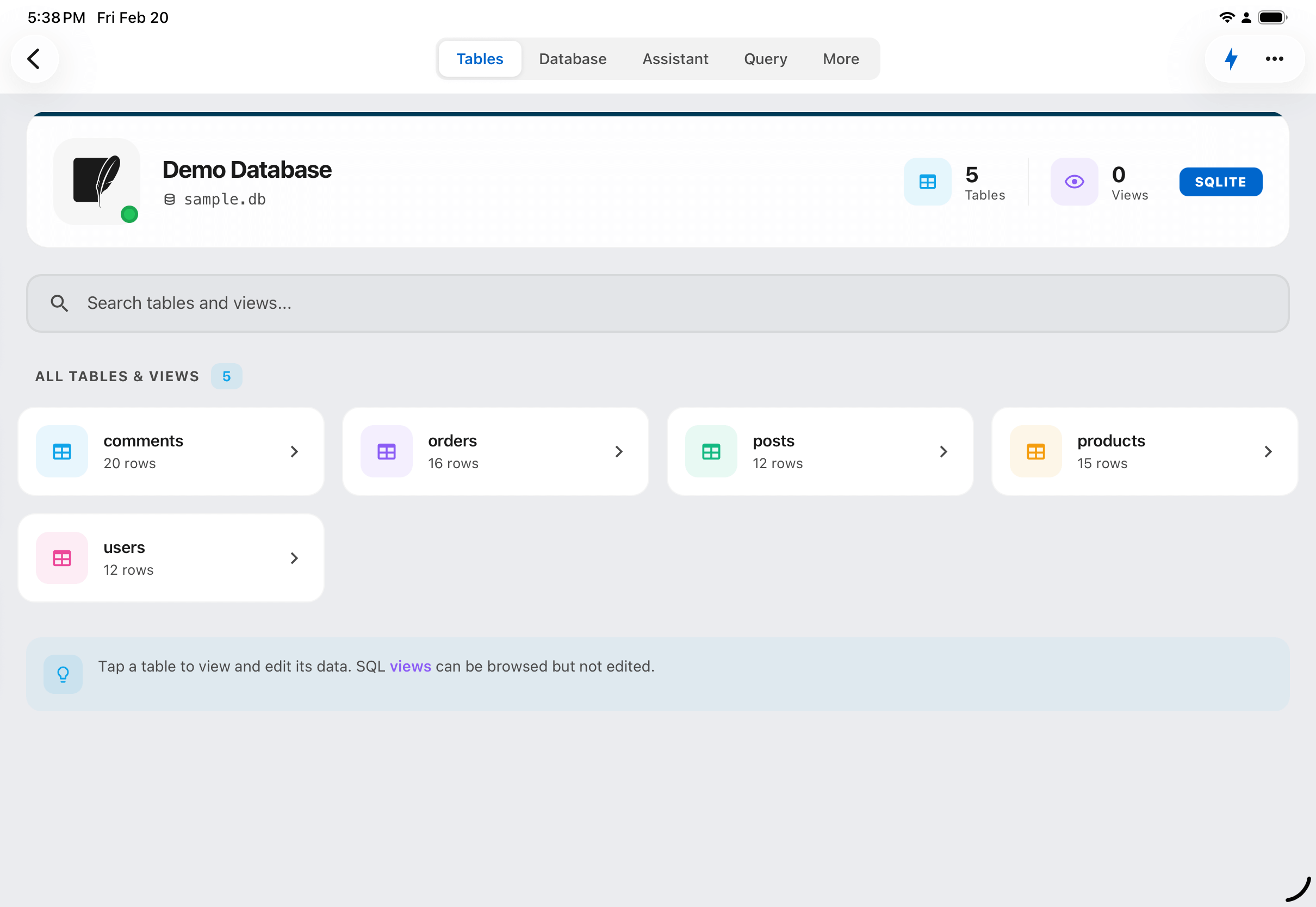Select the Tables tab
The width and height of the screenshot is (1316, 907).
pos(480,59)
